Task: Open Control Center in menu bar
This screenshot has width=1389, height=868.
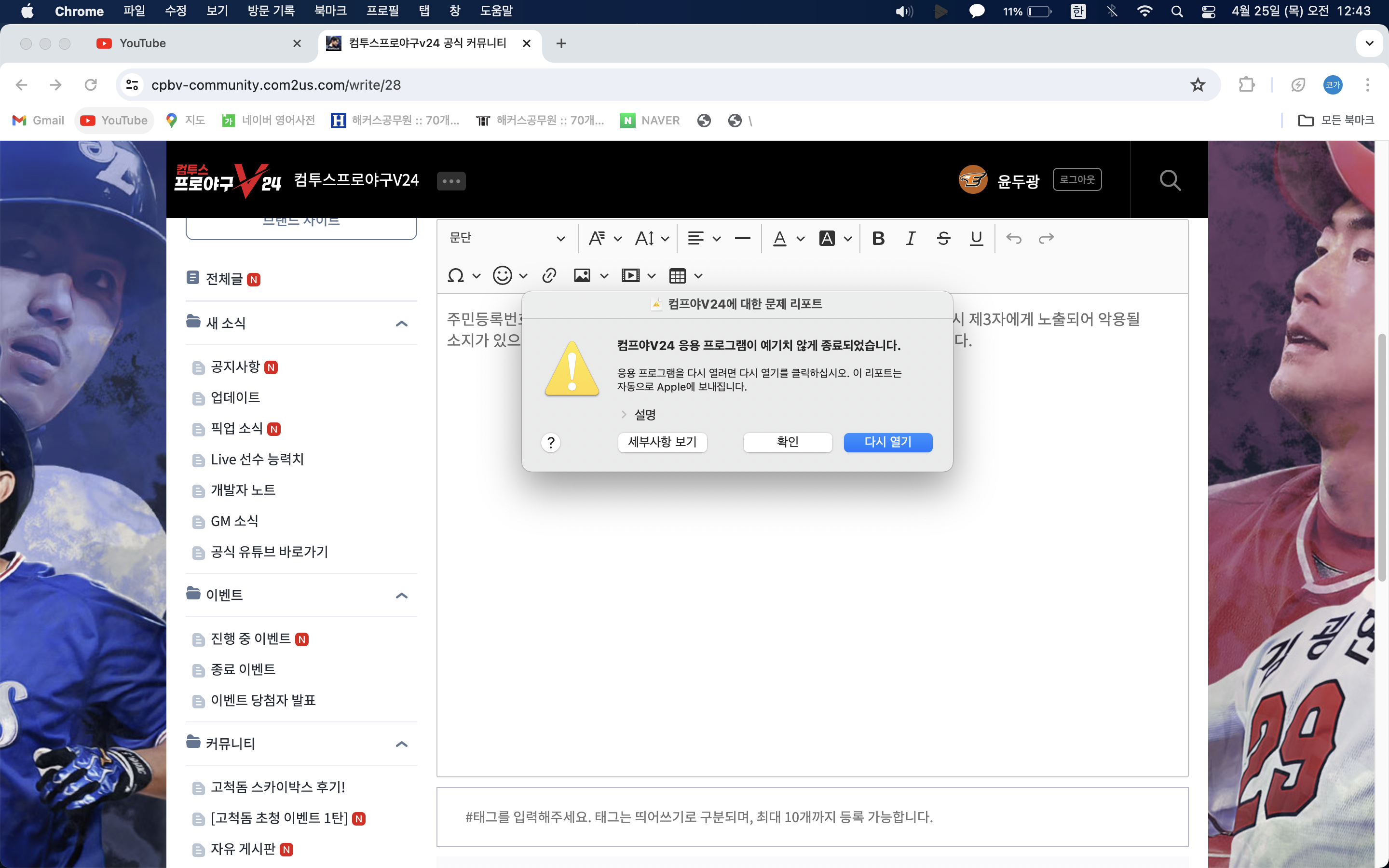Action: pos(1208,11)
